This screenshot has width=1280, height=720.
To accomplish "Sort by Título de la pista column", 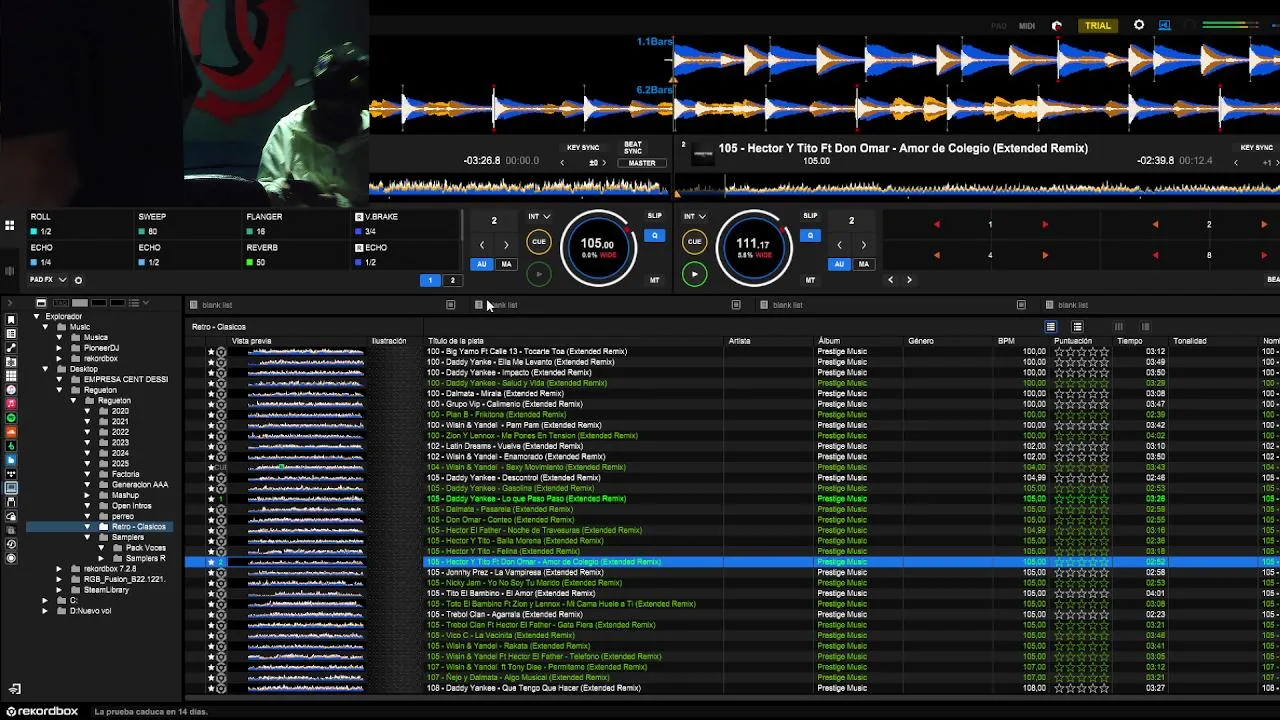I will 456,341.
